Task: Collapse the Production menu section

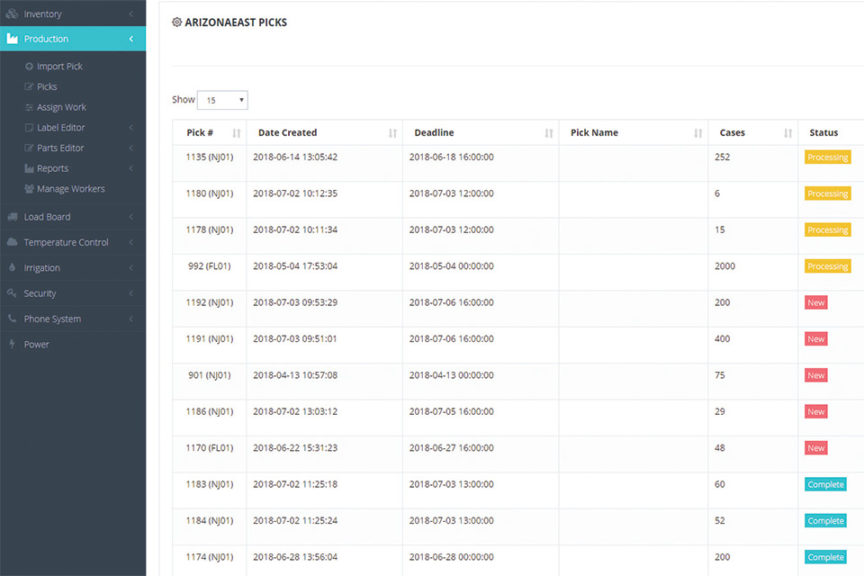Action: coord(131,39)
